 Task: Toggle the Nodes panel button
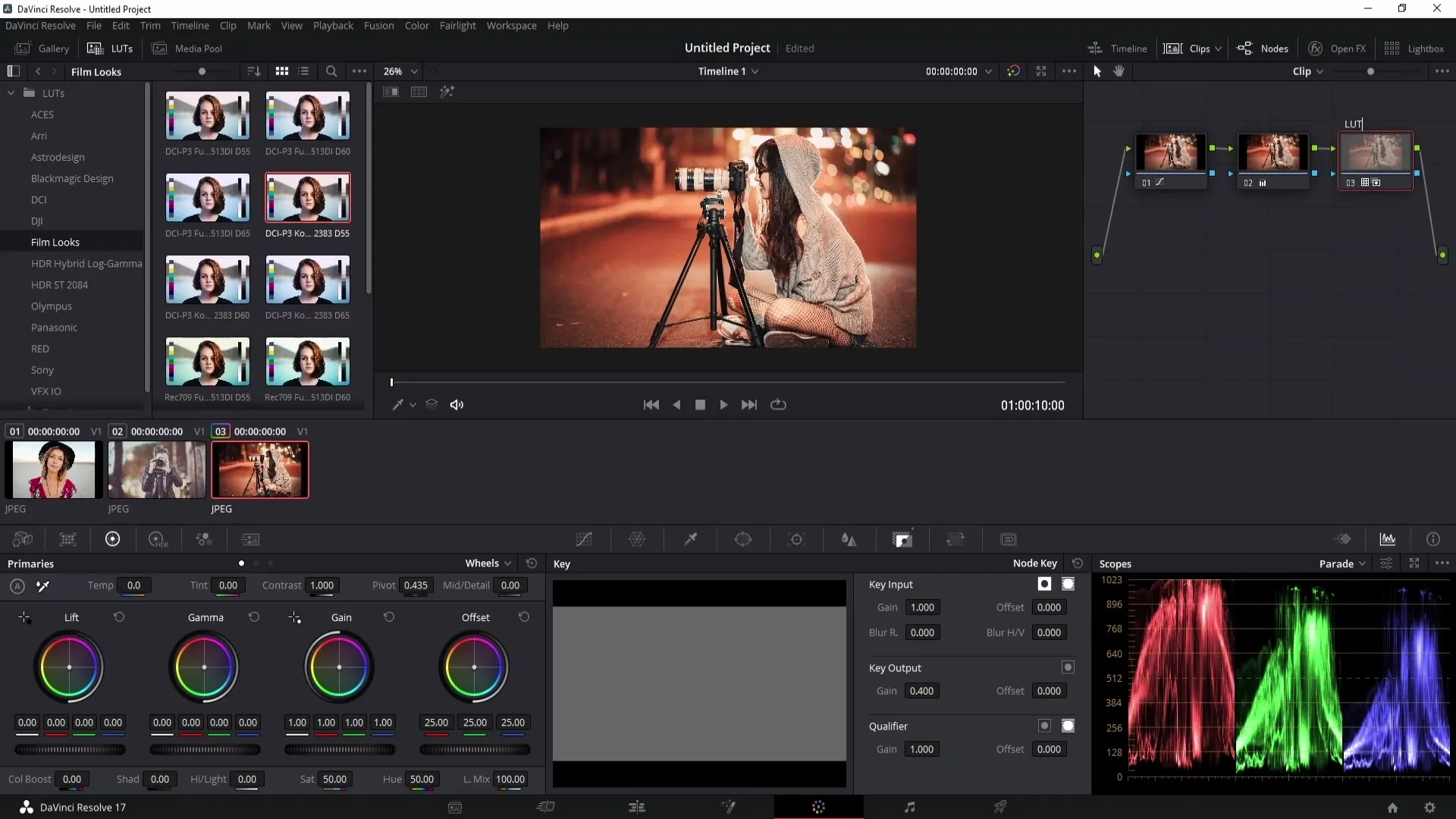[x=1263, y=49]
